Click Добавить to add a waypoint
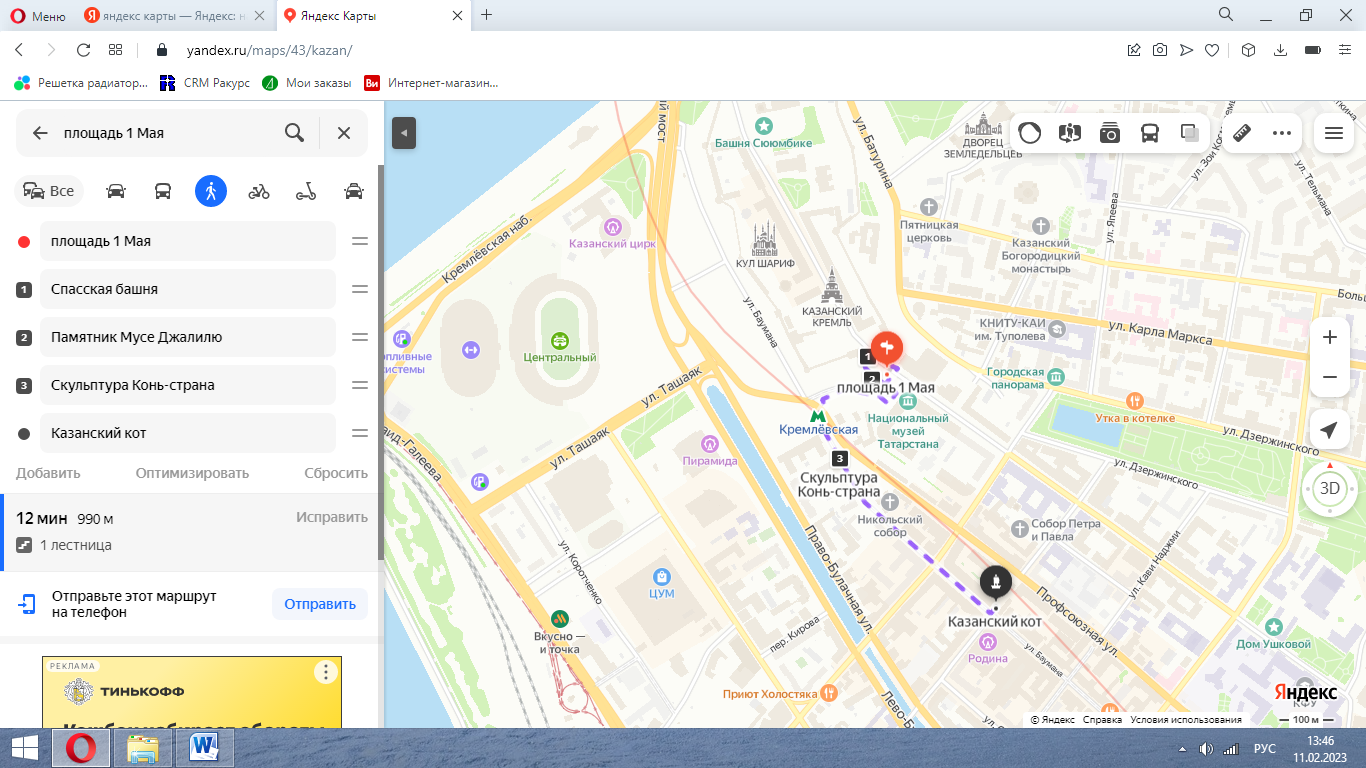This screenshot has width=1366, height=768. (x=48, y=473)
